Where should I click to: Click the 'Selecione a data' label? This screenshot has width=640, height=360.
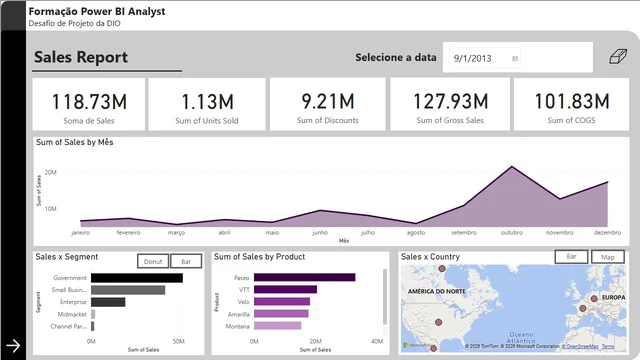pyautogui.click(x=396, y=58)
